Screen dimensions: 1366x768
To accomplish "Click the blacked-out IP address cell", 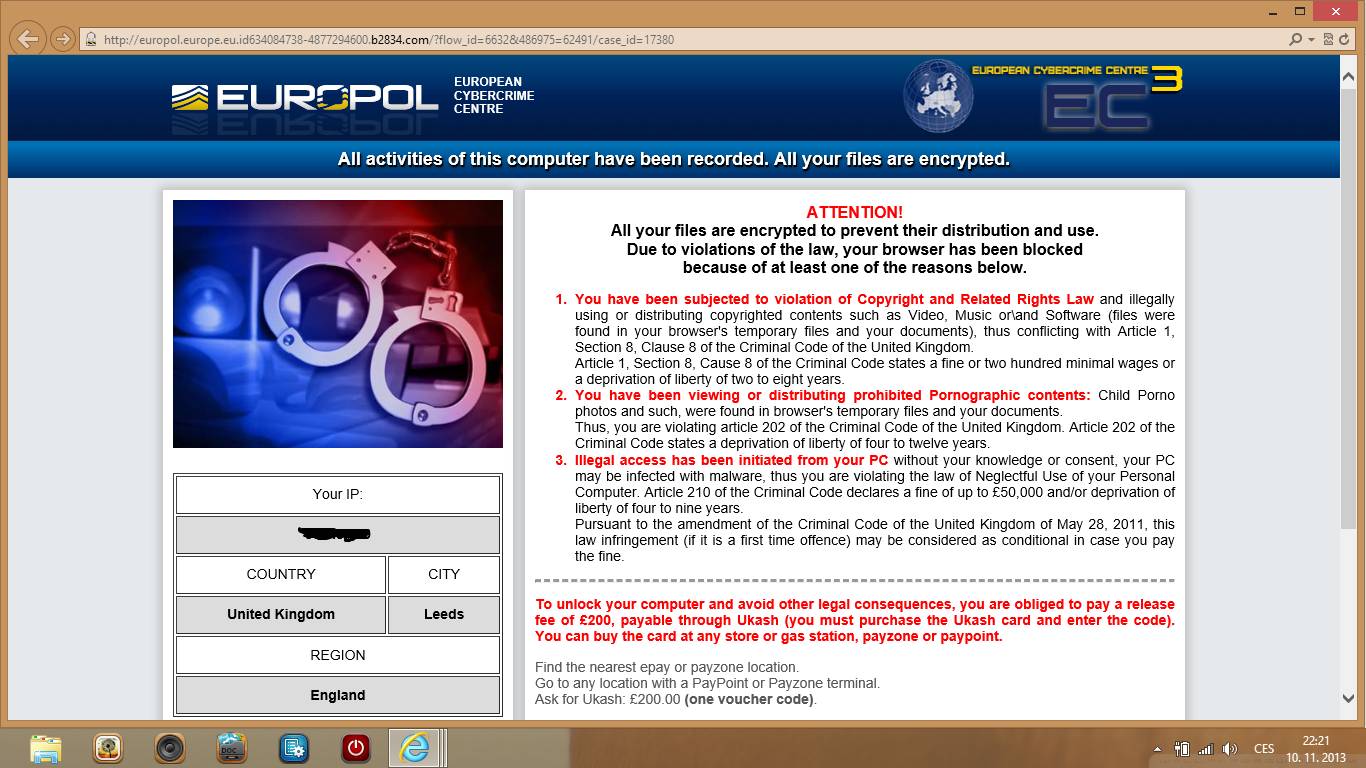I will pyautogui.click(x=338, y=534).
